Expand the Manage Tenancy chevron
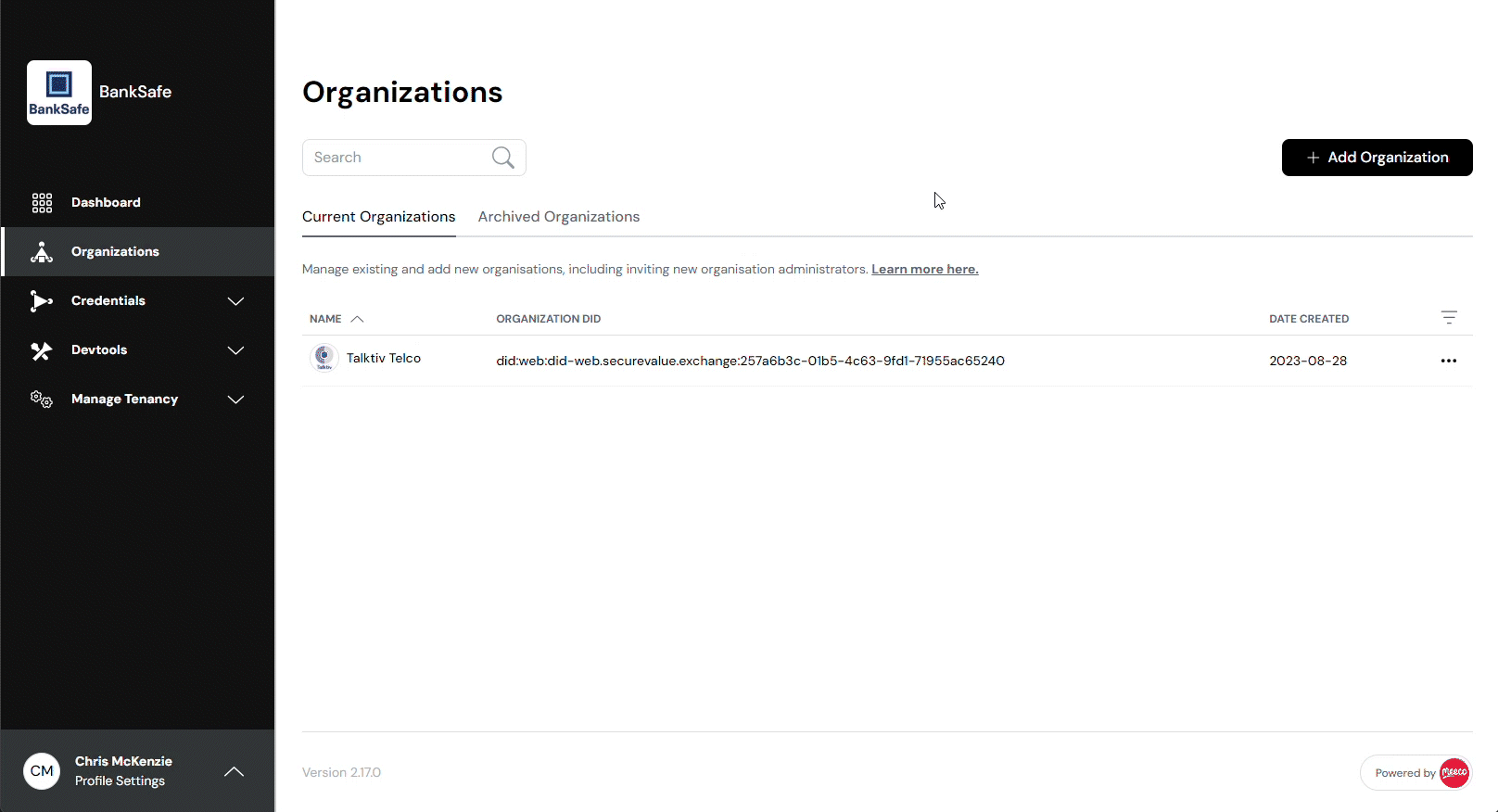Viewport: 1498px width, 812px height. pyautogui.click(x=236, y=400)
